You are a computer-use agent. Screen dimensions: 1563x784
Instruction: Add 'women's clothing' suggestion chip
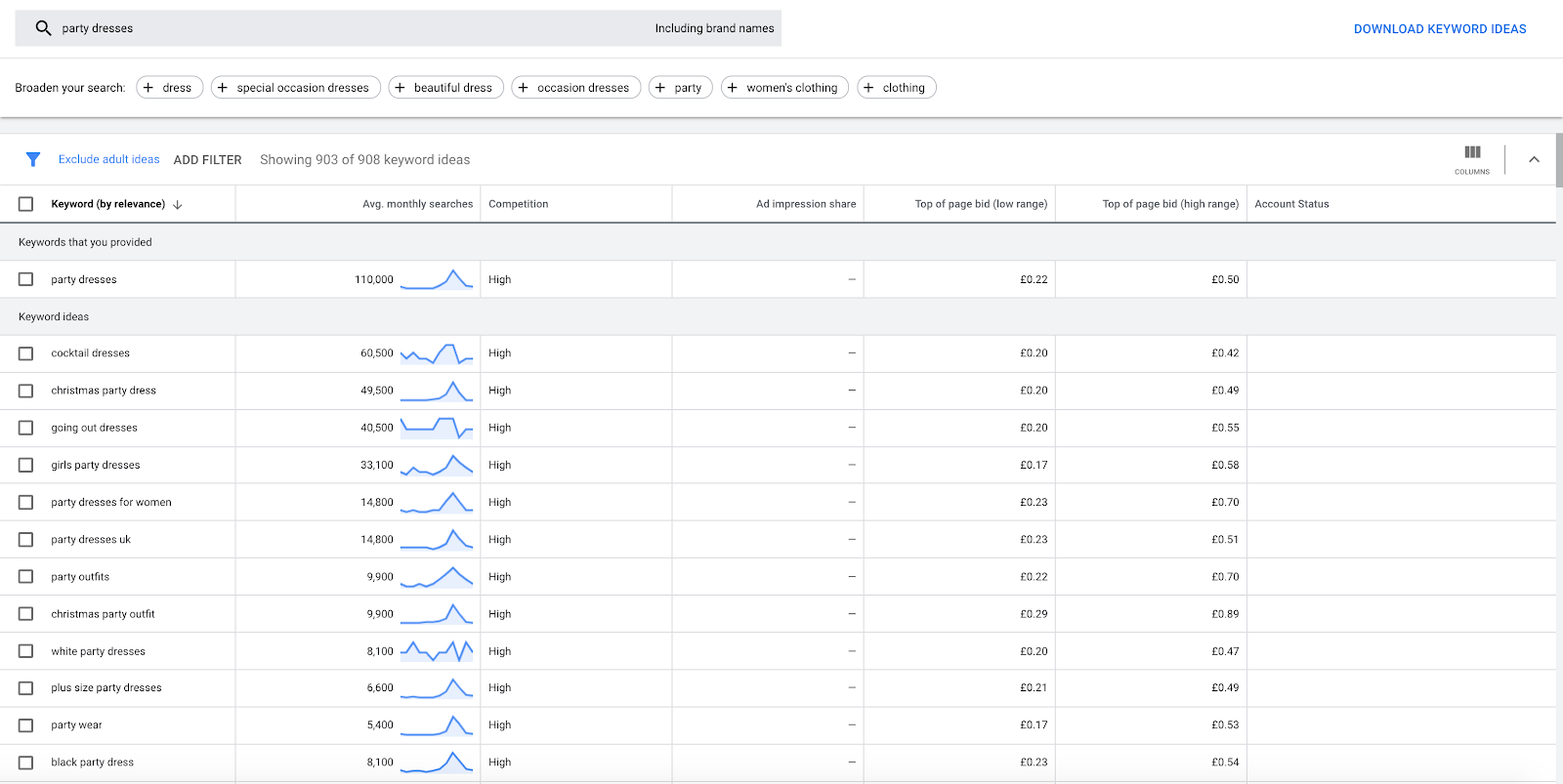coord(784,88)
